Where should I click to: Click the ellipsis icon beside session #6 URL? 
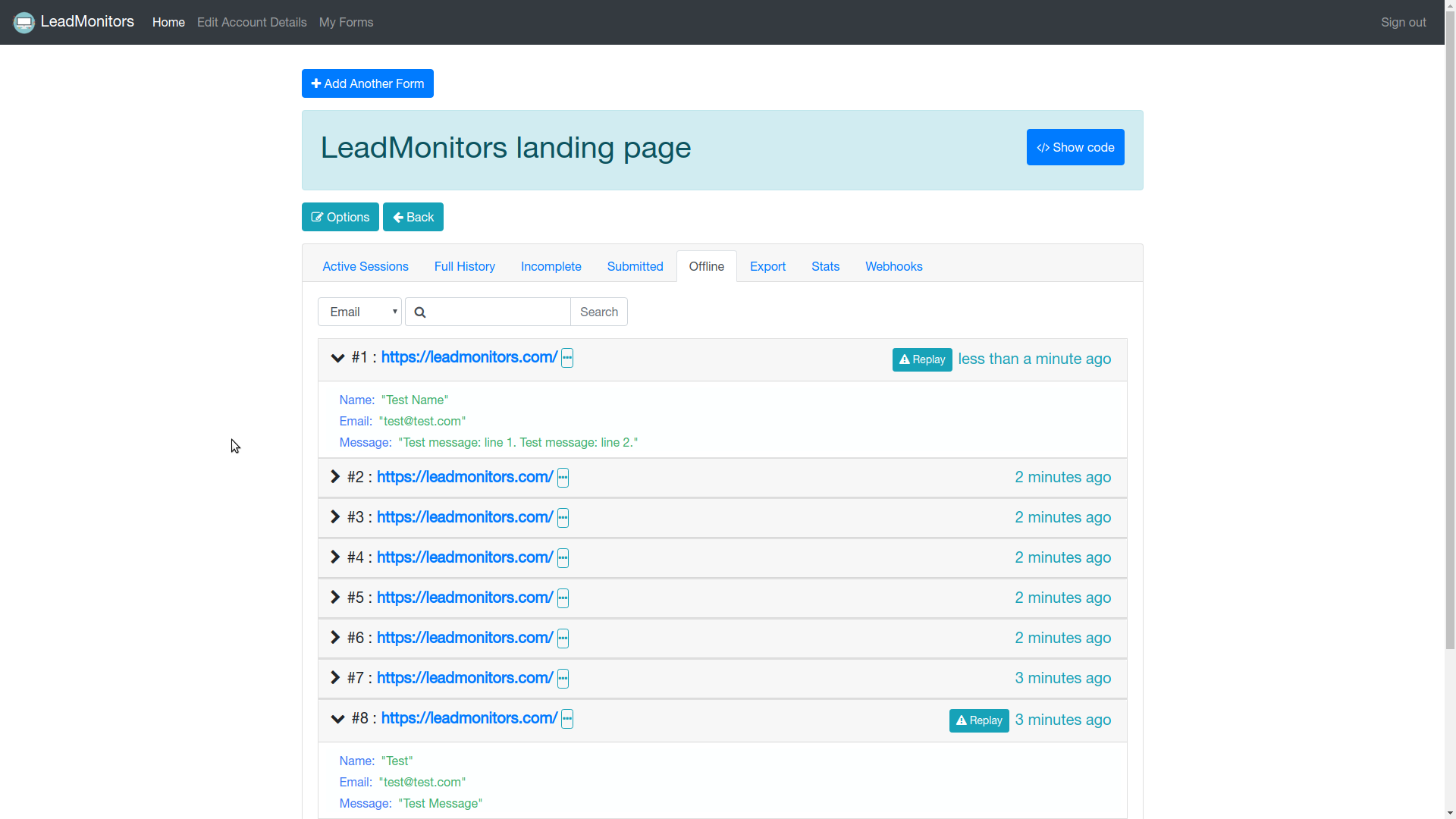point(563,639)
